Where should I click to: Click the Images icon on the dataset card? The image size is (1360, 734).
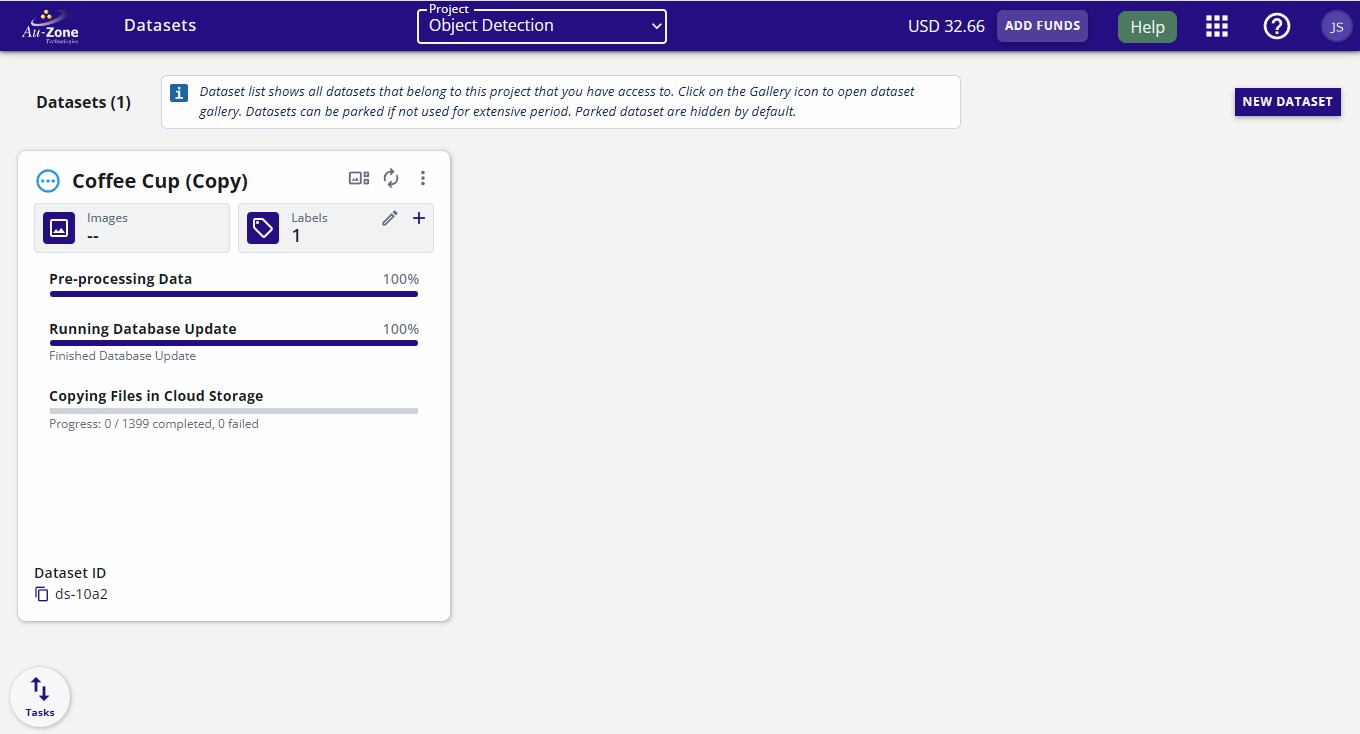click(x=59, y=227)
